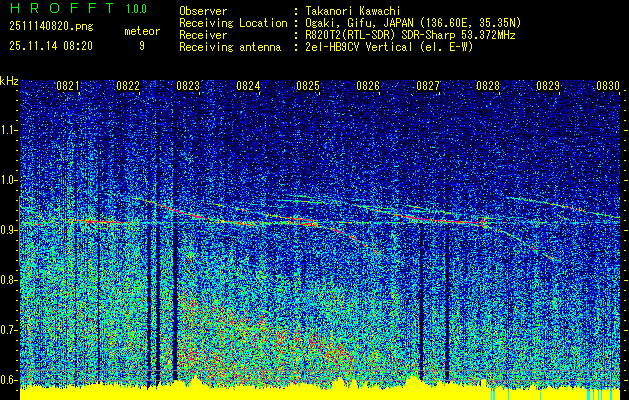Click the 0826 time marker
The width and height of the screenshot is (629, 400).
[368, 85]
